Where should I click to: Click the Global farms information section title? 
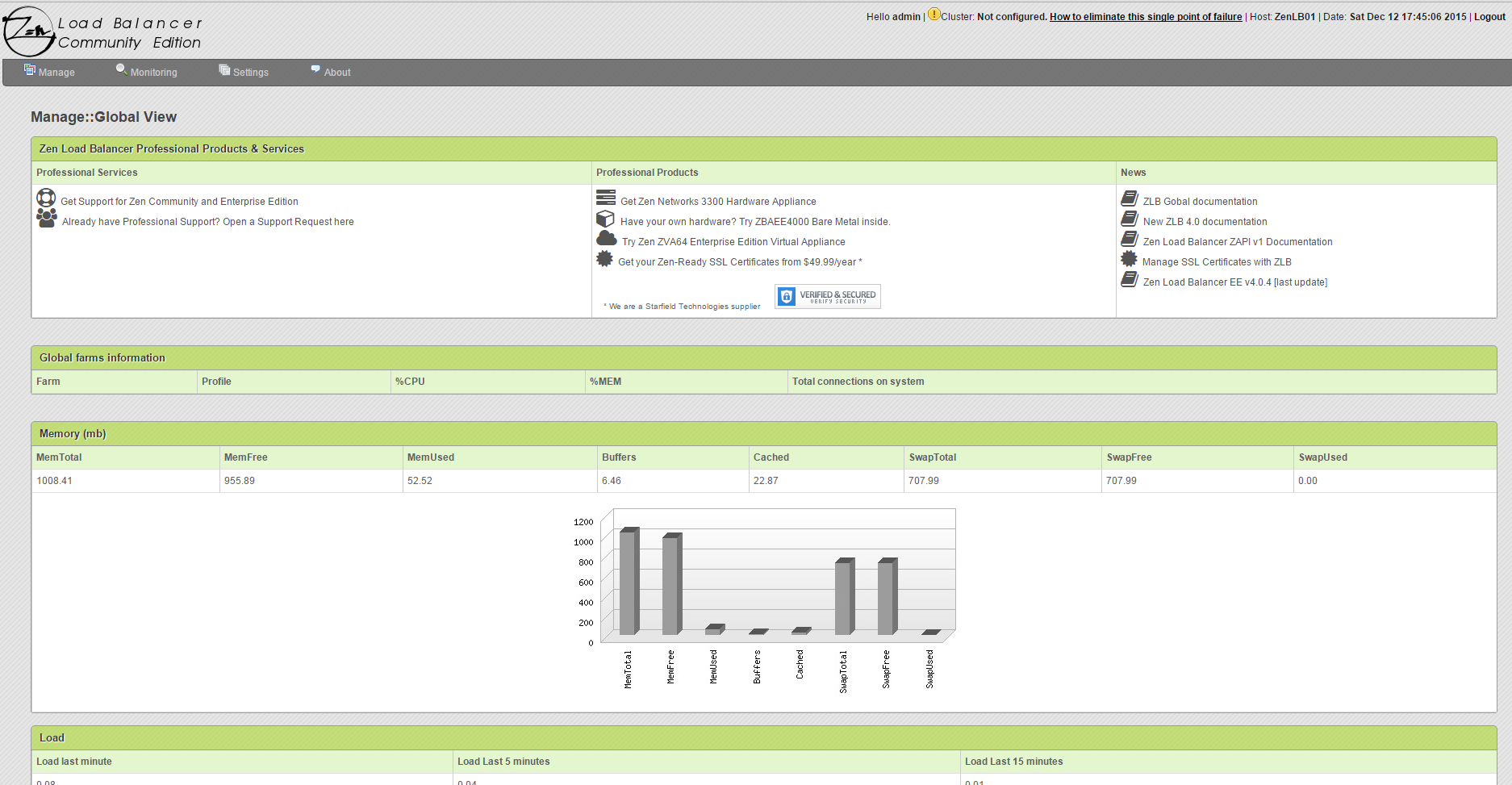click(x=102, y=358)
